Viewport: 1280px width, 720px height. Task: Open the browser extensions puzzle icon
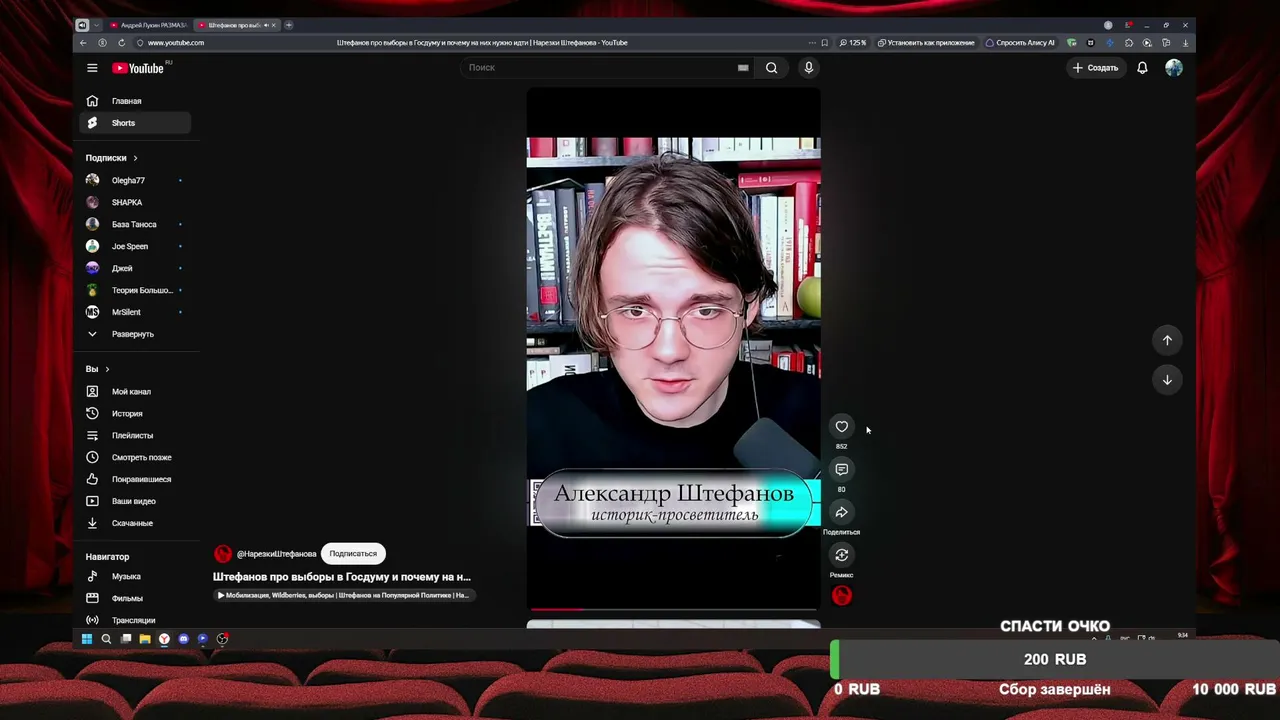tap(1129, 43)
